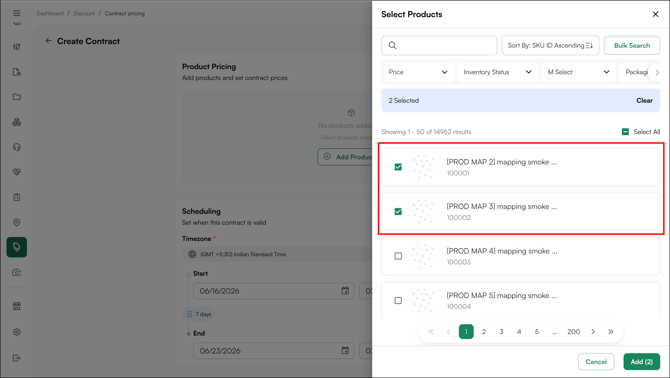Check the PROD MAP 5 product checkbox
The image size is (670, 378).
(x=398, y=300)
